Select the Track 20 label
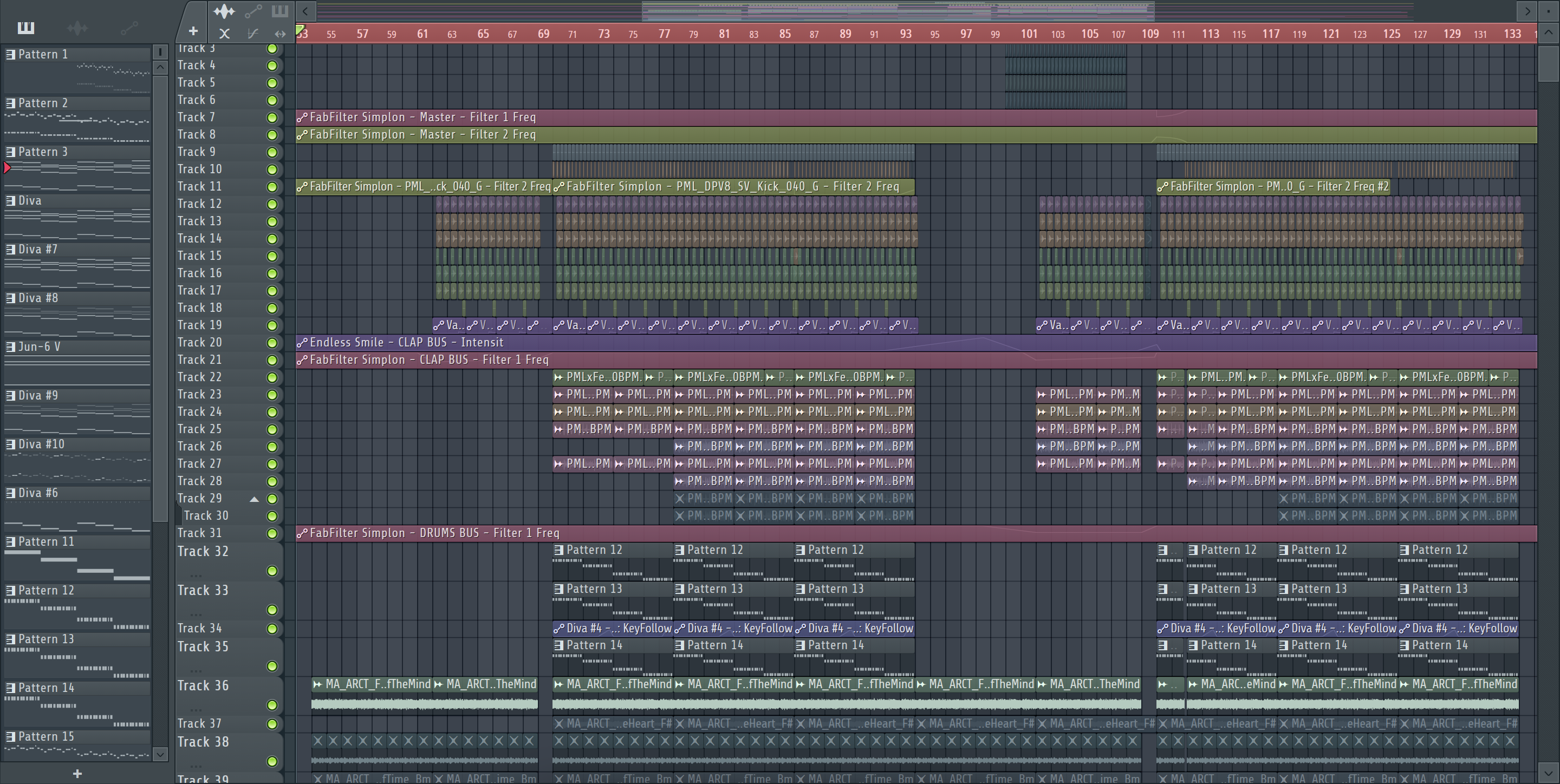Screen dimensions: 1560x784 [200, 343]
